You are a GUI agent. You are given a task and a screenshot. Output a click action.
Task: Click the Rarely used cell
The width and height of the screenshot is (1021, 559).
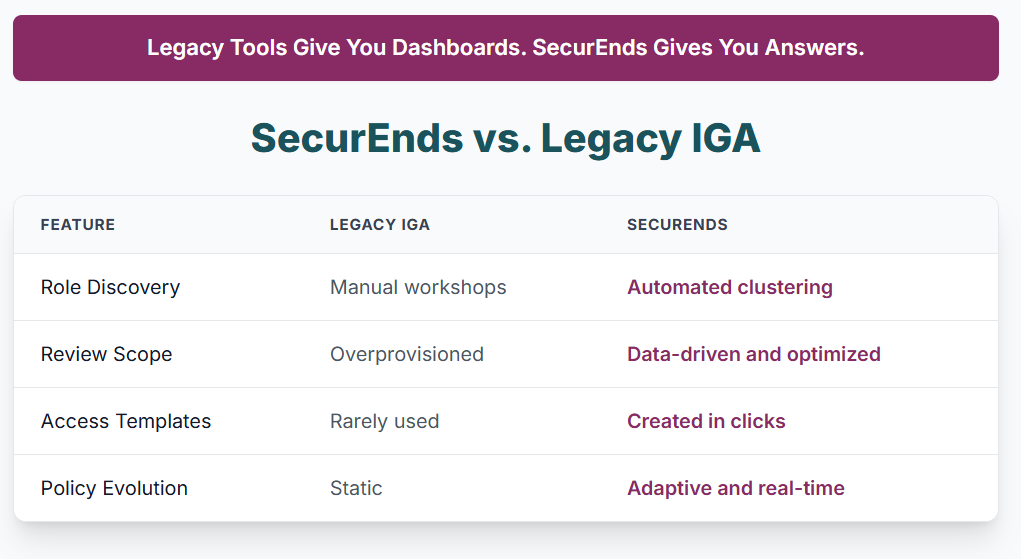385,422
